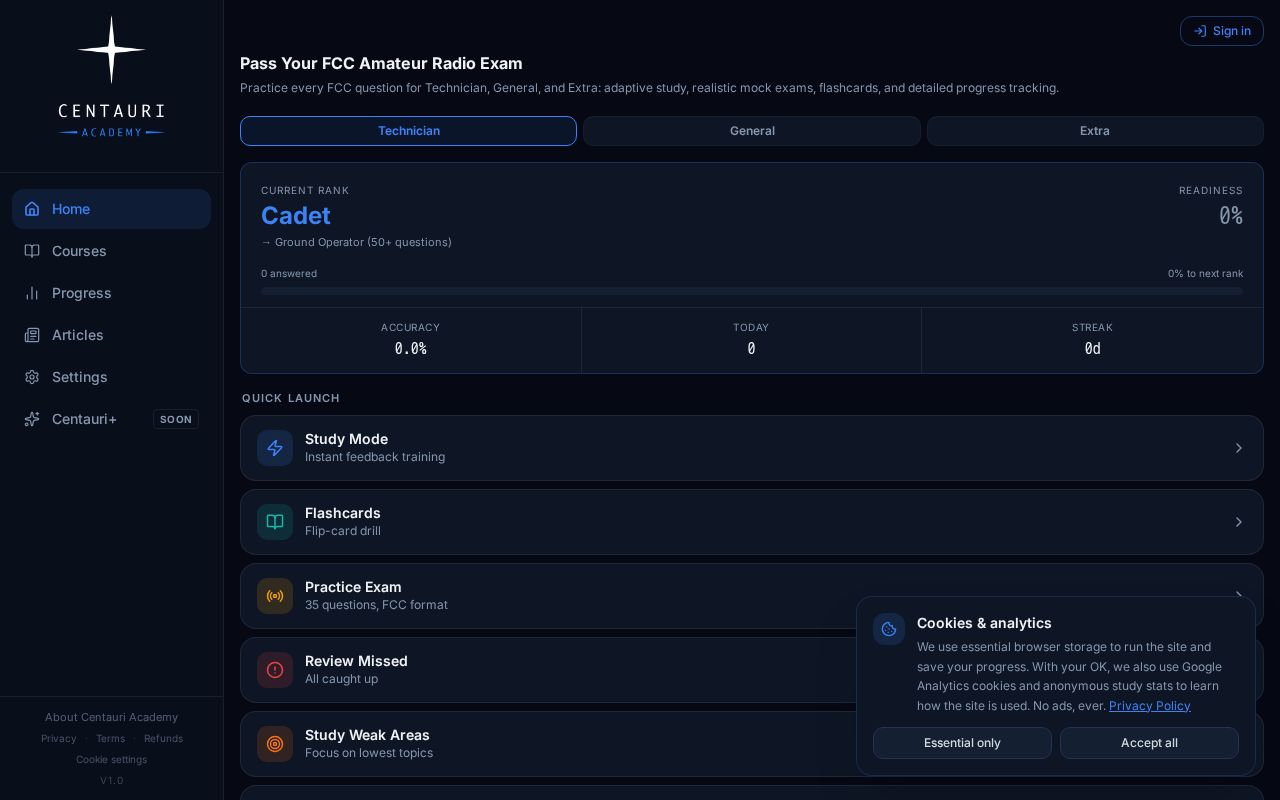The height and width of the screenshot is (800, 1280).
Task: Click the Sign in arrow icon
Action: (x=1200, y=31)
